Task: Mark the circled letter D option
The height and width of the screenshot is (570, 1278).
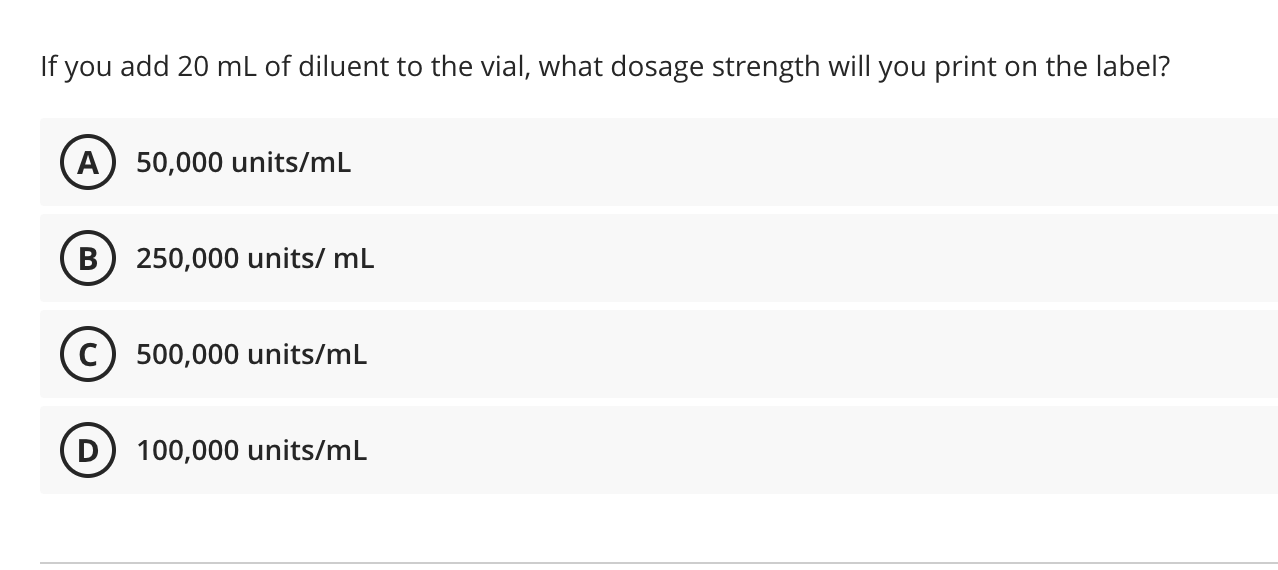Action: tap(88, 451)
